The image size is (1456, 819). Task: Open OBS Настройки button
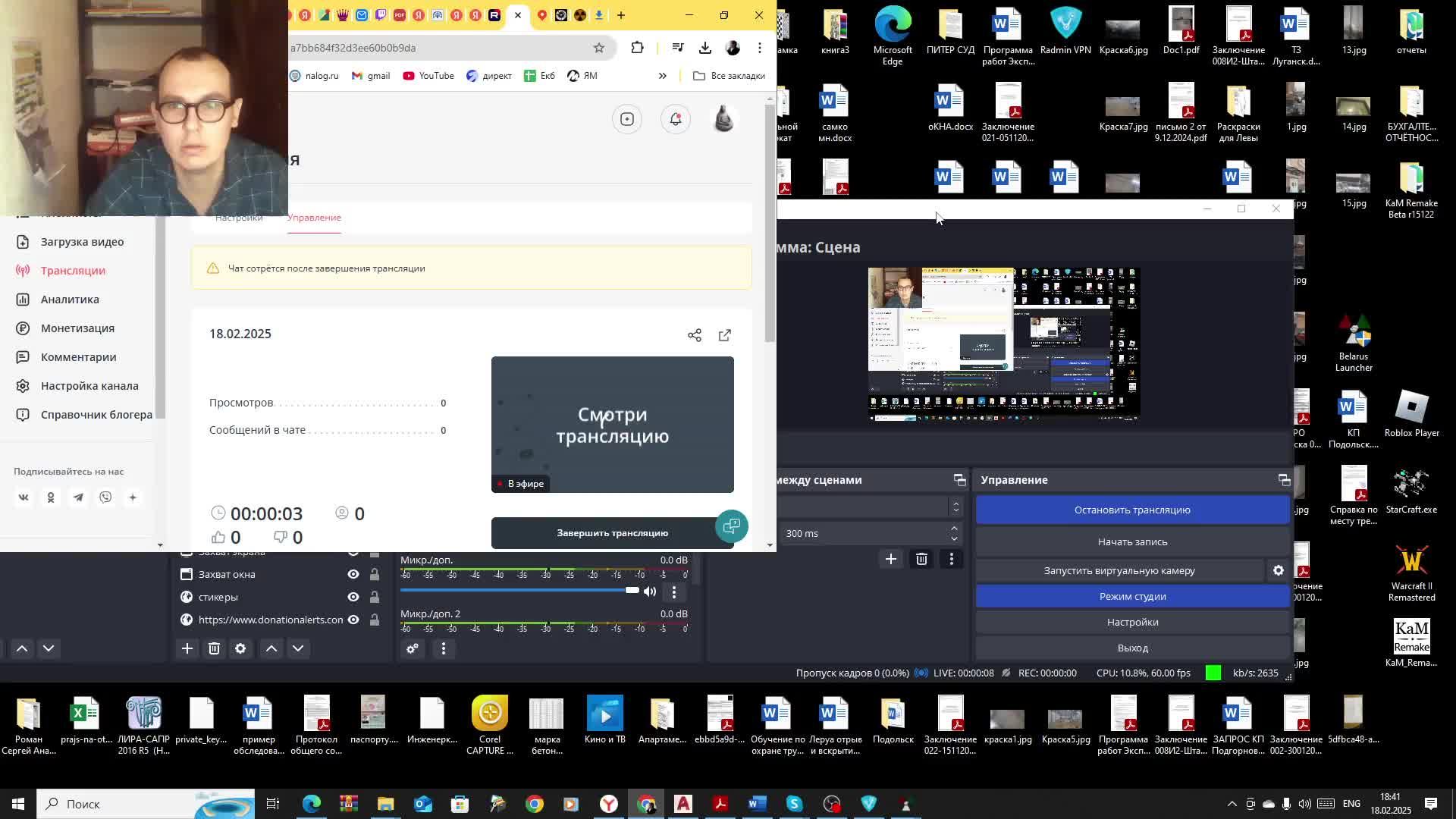(x=1132, y=623)
